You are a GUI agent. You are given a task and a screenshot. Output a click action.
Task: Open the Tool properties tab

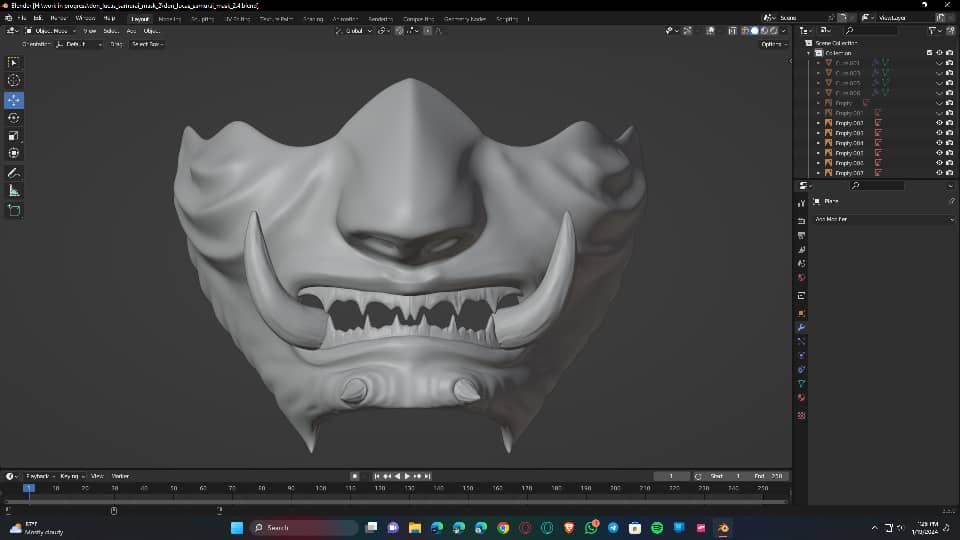click(801, 203)
